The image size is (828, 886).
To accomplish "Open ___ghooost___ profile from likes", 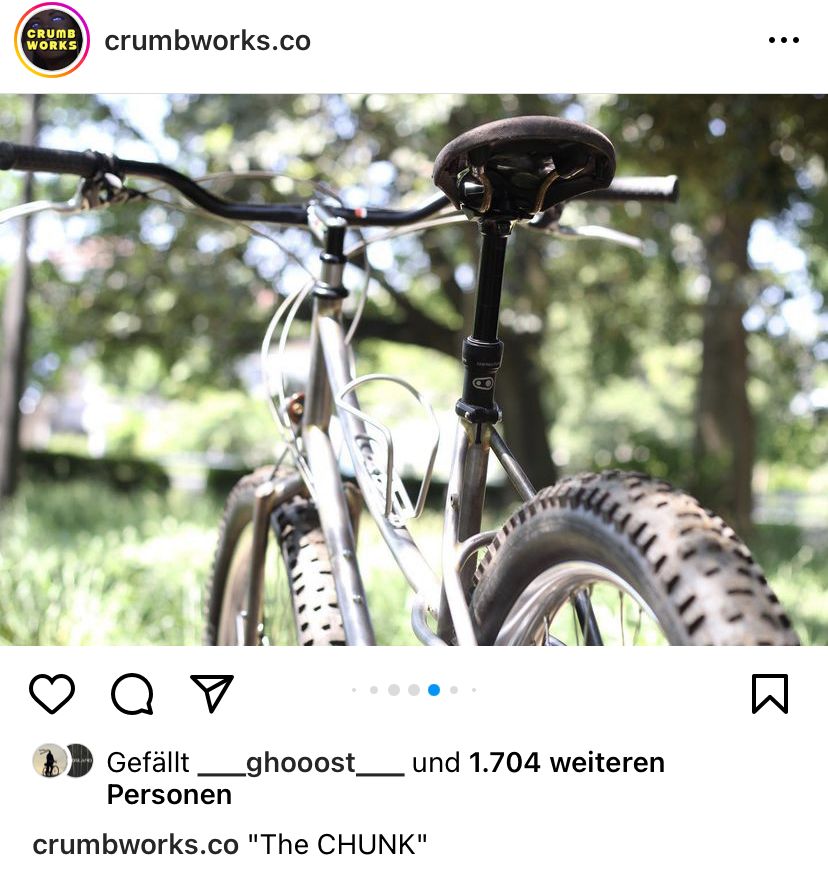I will point(301,763).
